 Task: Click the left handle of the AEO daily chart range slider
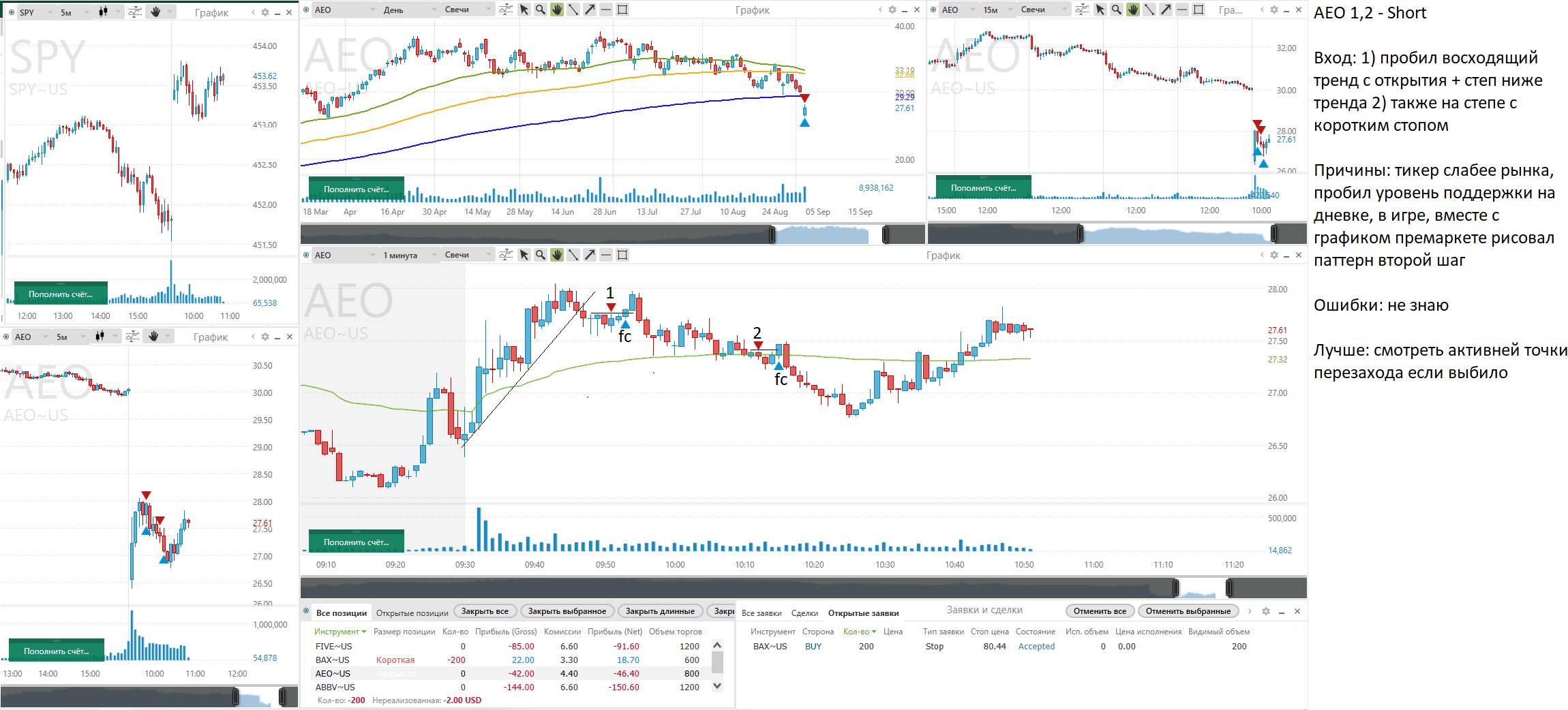point(772,234)
